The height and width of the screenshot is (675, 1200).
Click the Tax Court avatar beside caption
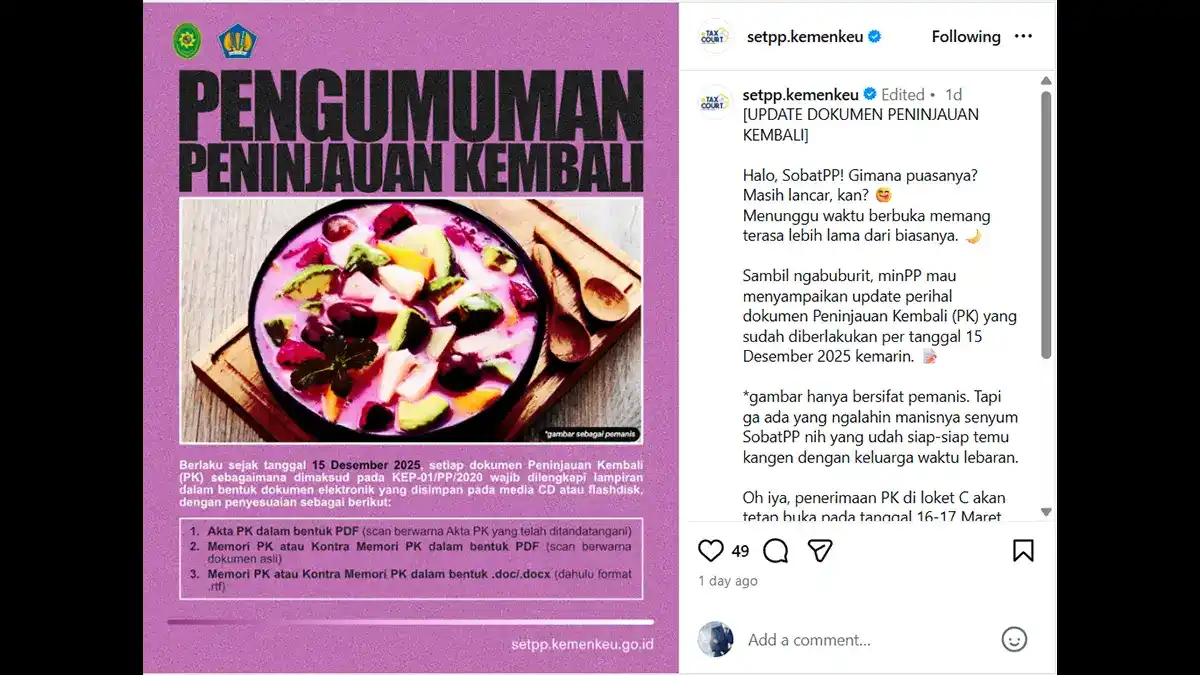click(715, 102)
